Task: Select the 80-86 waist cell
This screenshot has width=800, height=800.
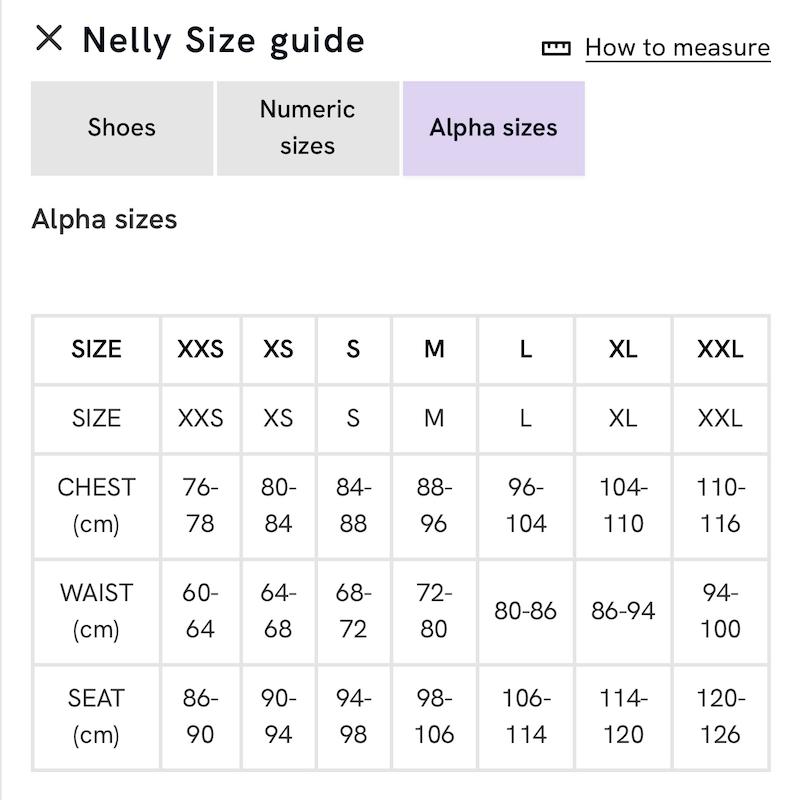Action: (x=526, y=611)
